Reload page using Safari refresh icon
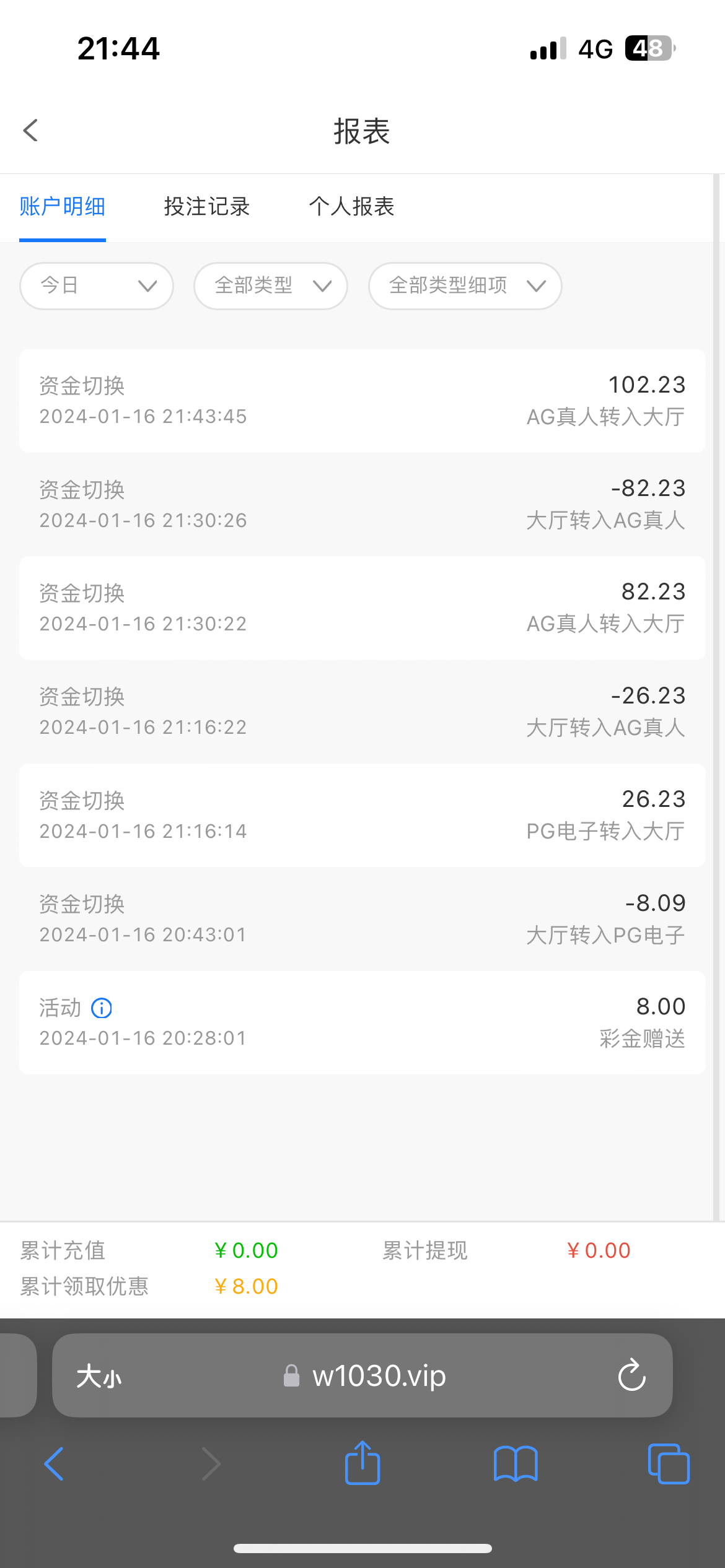 tap(631, 1375)
